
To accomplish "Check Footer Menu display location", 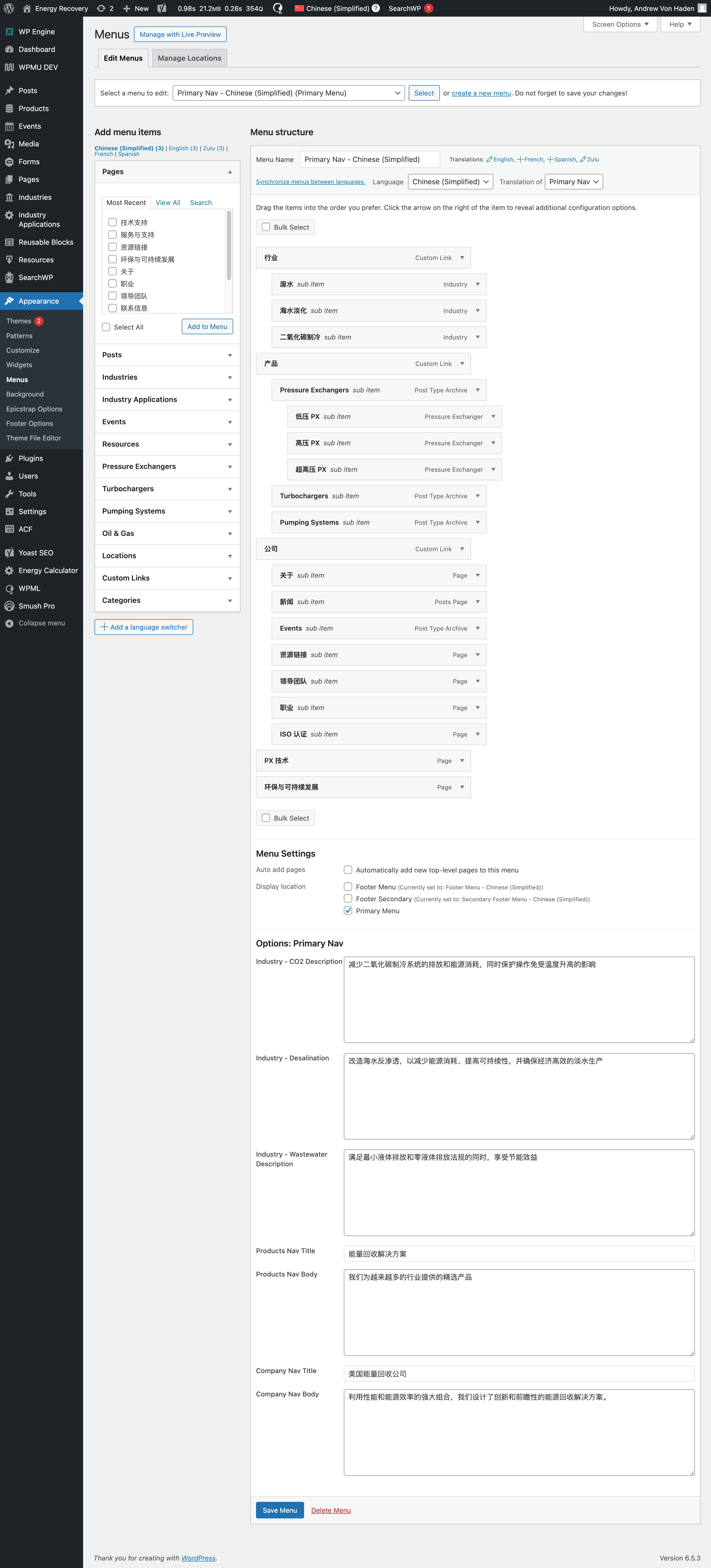I will 348,887.
